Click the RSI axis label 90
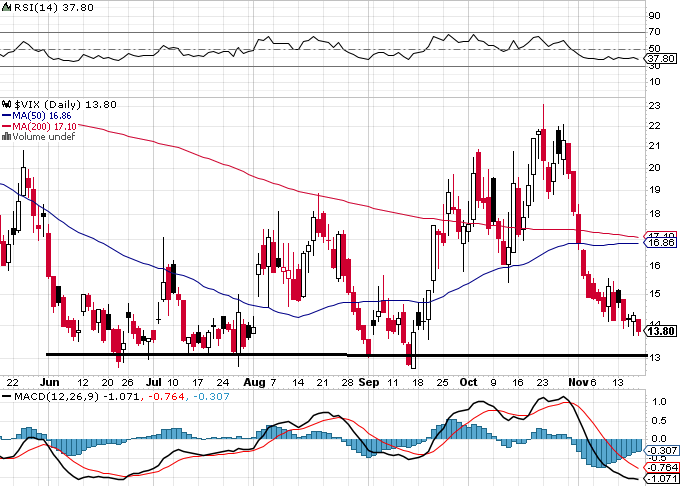This screenshot has width=686, height=486. (655, 16)
